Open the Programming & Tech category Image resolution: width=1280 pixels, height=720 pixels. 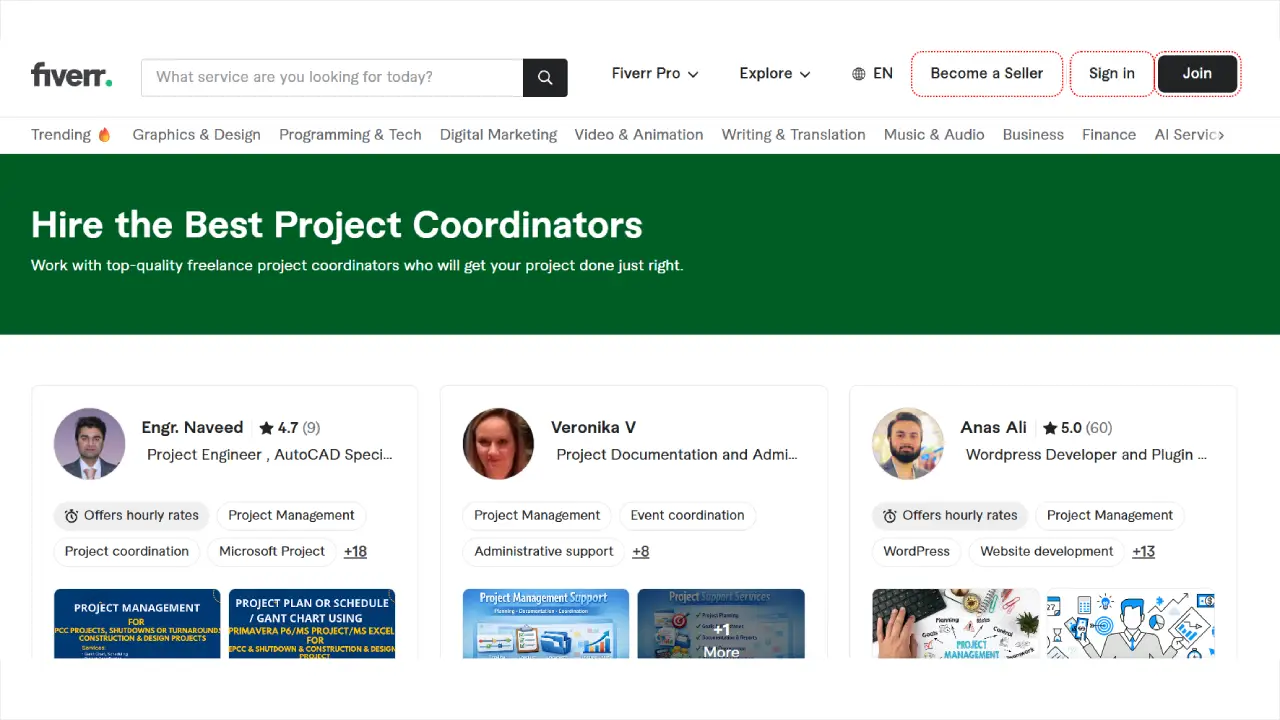click(x=350, y=134)
